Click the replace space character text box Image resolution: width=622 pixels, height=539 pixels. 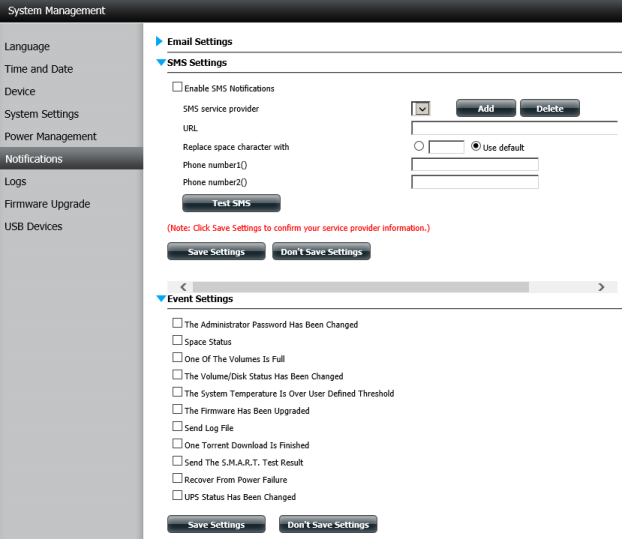point(446,147)
